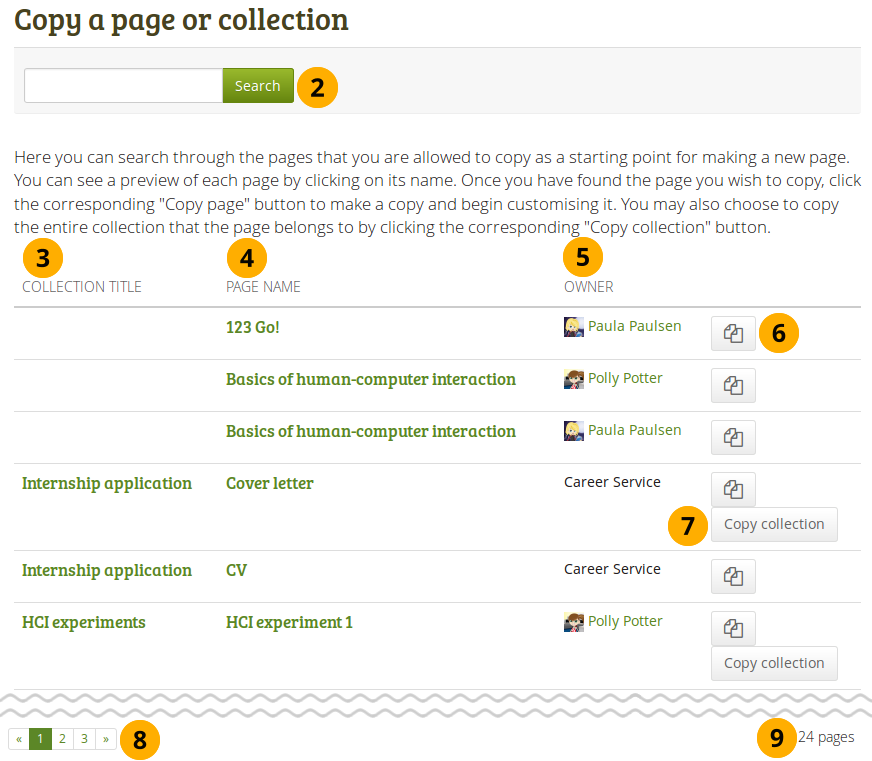
Task: Go to pagination page 2
Action: coord(62,739)
